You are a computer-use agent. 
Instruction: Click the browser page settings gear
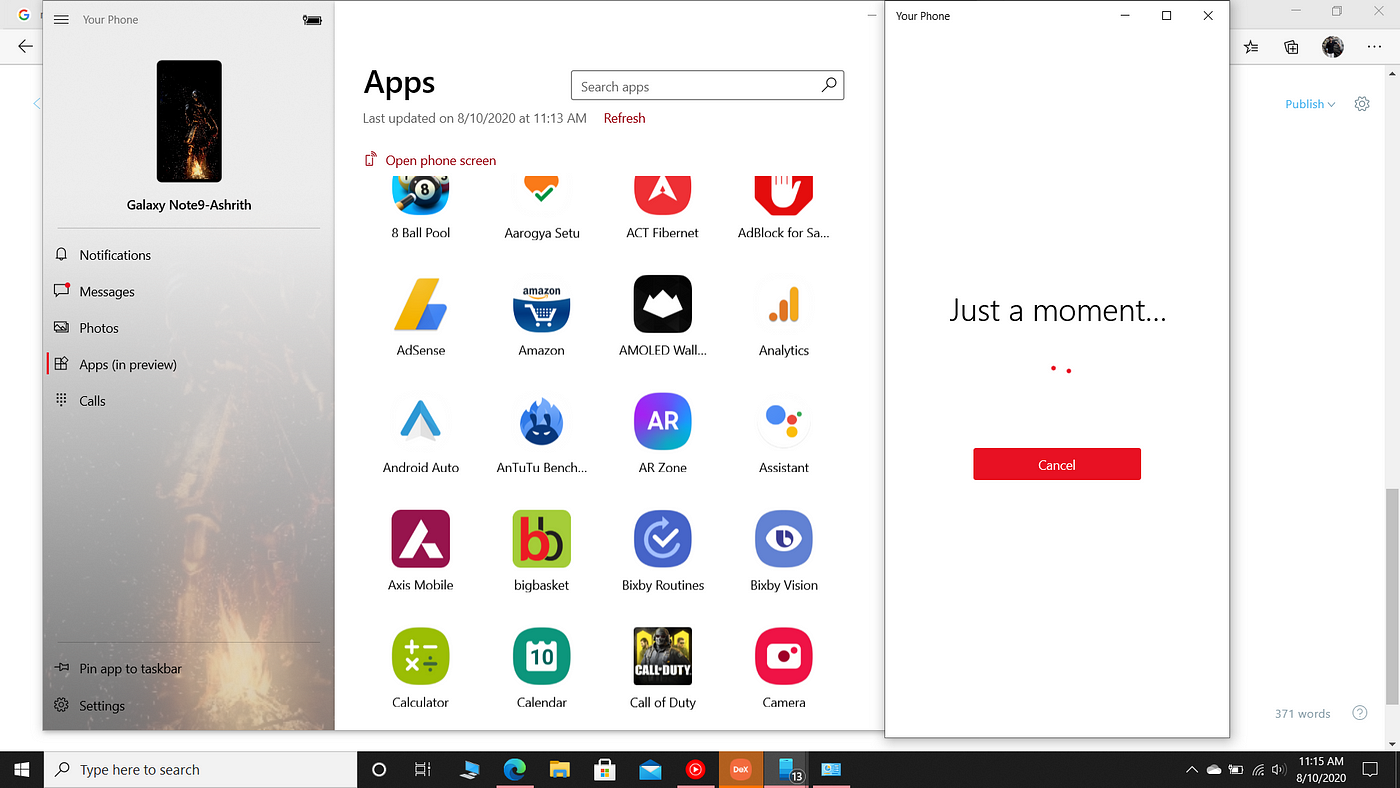1362,104
